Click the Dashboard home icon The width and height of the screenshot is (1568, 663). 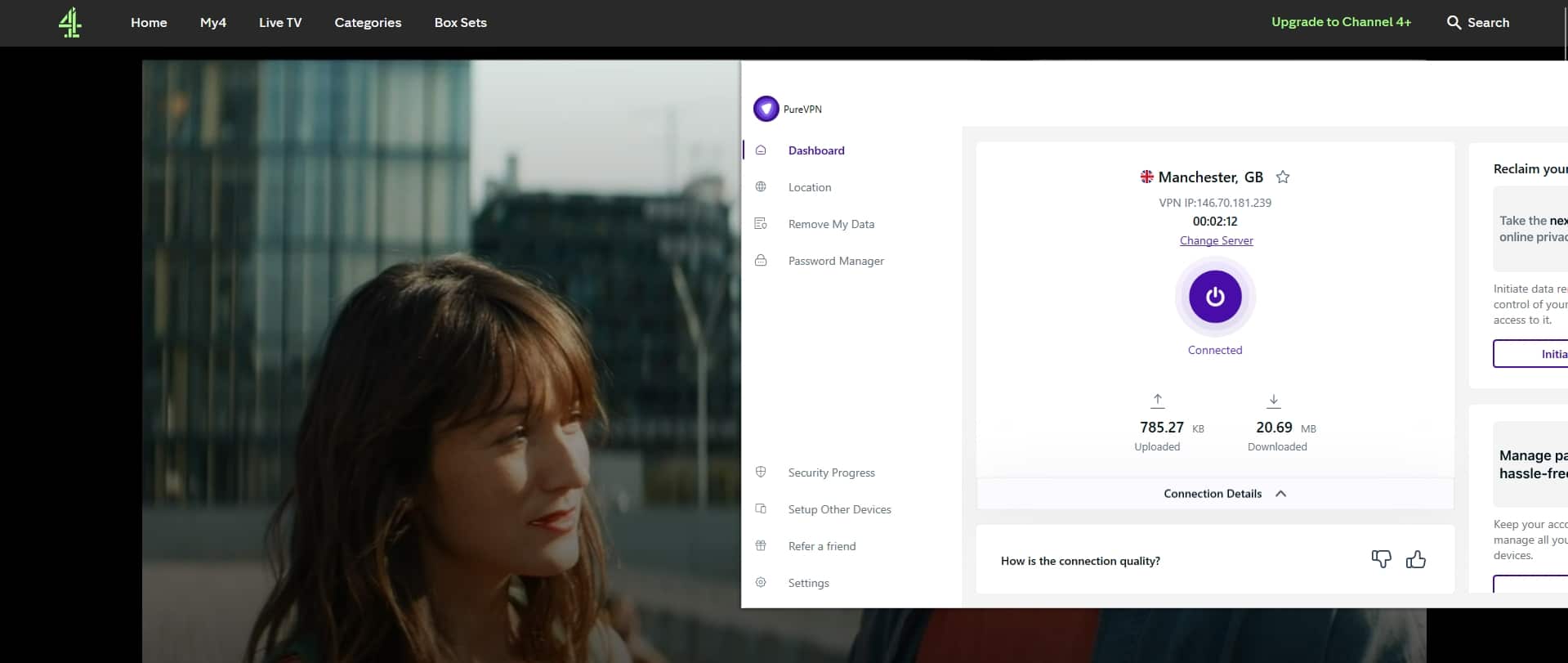(761, 150)
